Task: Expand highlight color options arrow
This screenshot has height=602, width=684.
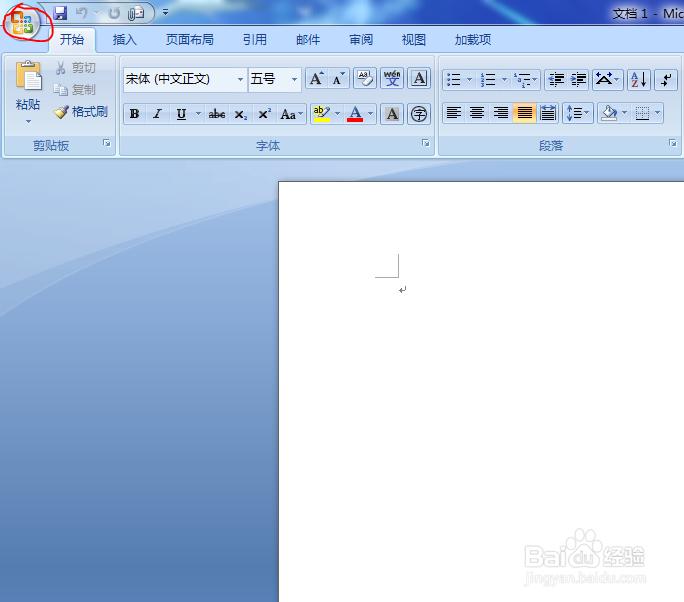Action: [x=338, y=114]
